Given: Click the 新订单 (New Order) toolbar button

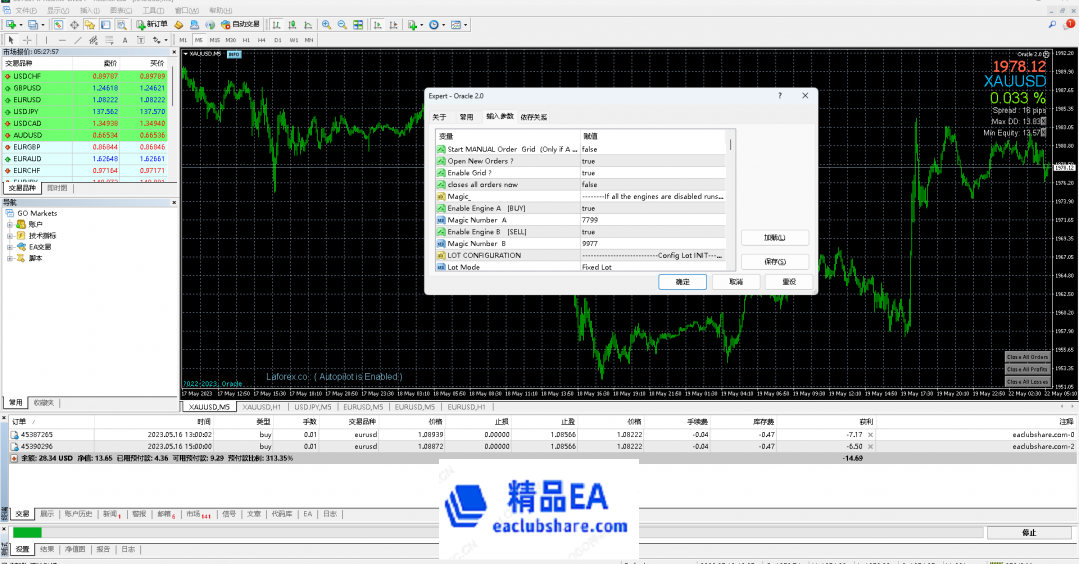Looking at the screenshot, I should coord(152,24).
